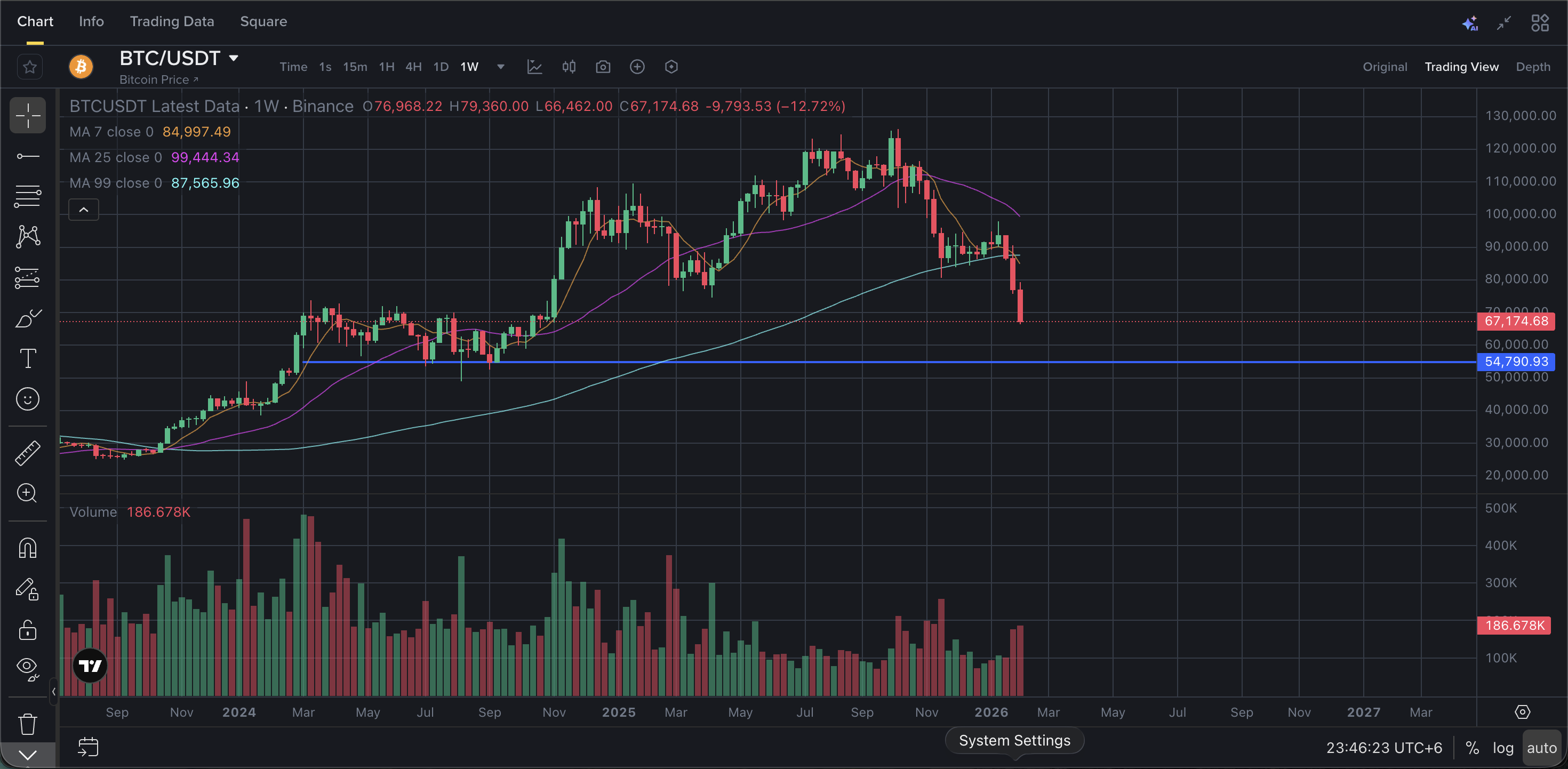Image resolution: width=1568 pixels, height=769 pixels.
Task: Toggle the log scale option
Action: click(x=1502, y=748)
